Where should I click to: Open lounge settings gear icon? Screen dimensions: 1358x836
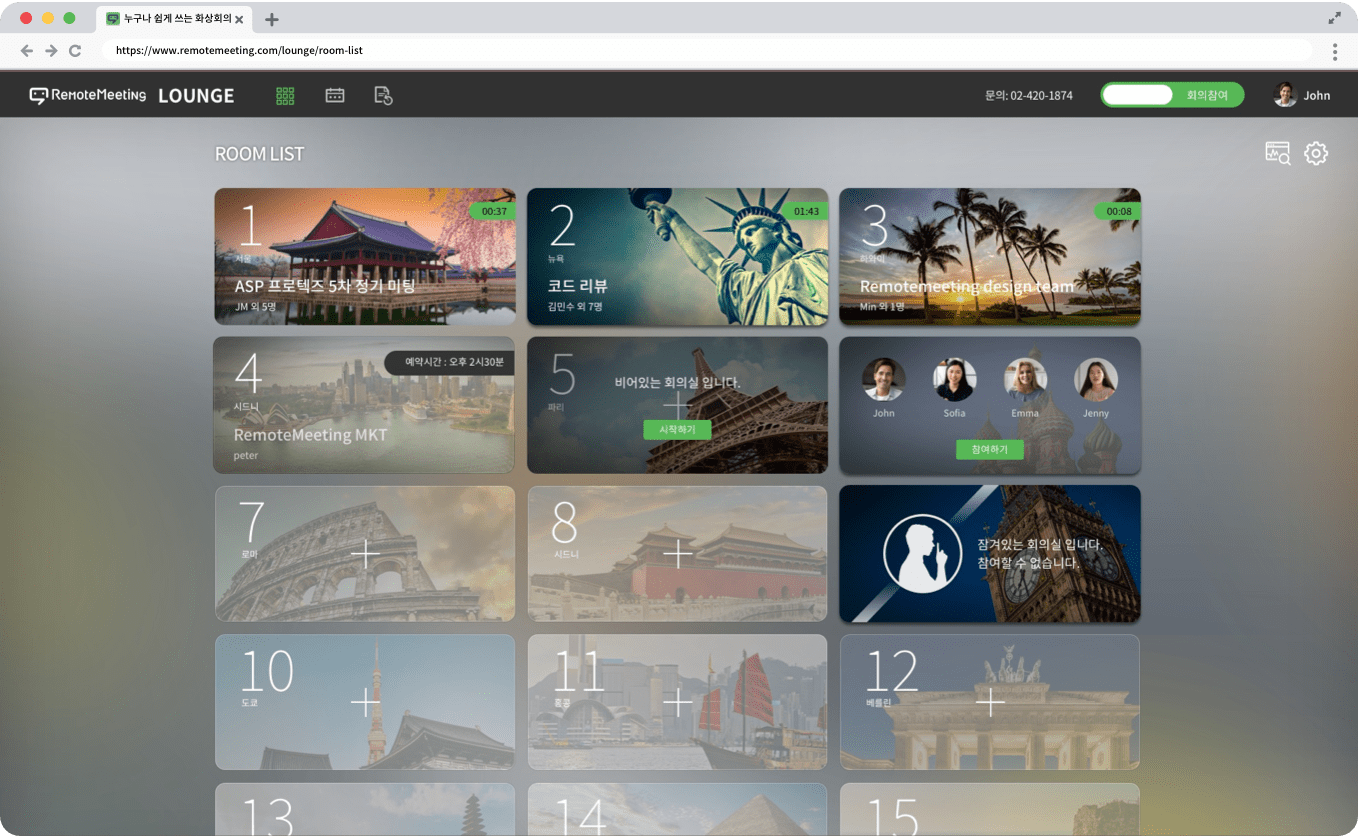pyautogui.click(x=1316, y=153)
